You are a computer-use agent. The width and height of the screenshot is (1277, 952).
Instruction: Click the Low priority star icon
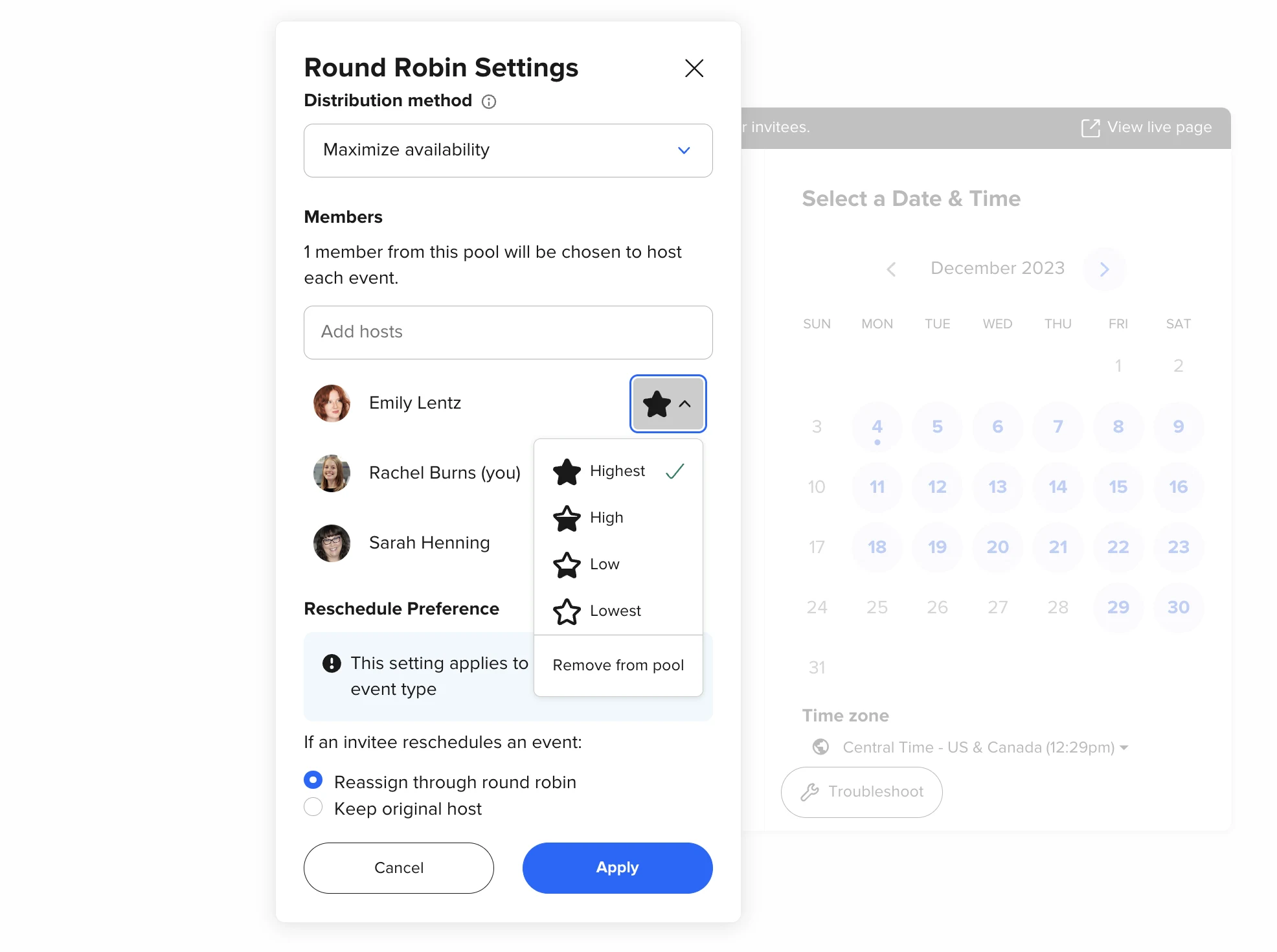(x=567, y=563)
